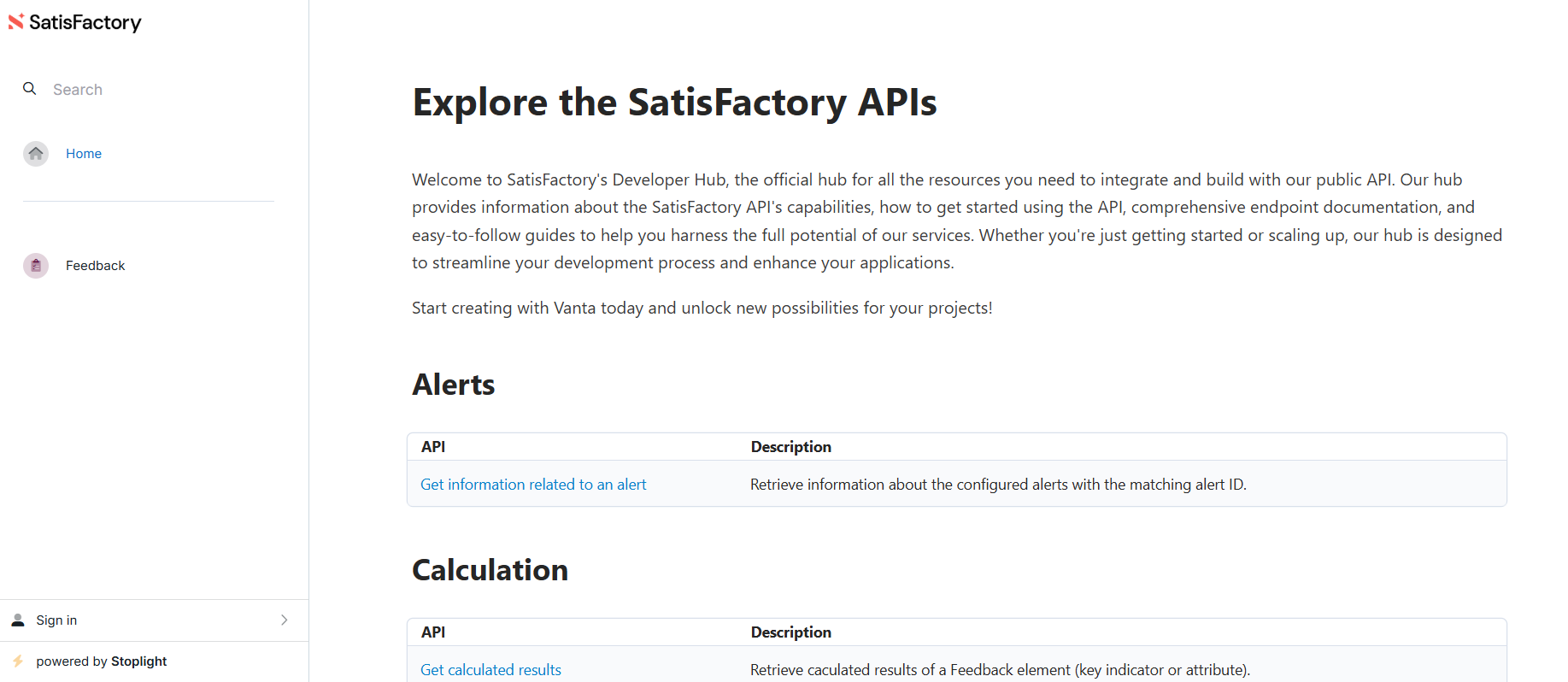Open the Home sidebar item
Screen dimensions: 1568x682
pyautogui.click(x=84, y=154)
